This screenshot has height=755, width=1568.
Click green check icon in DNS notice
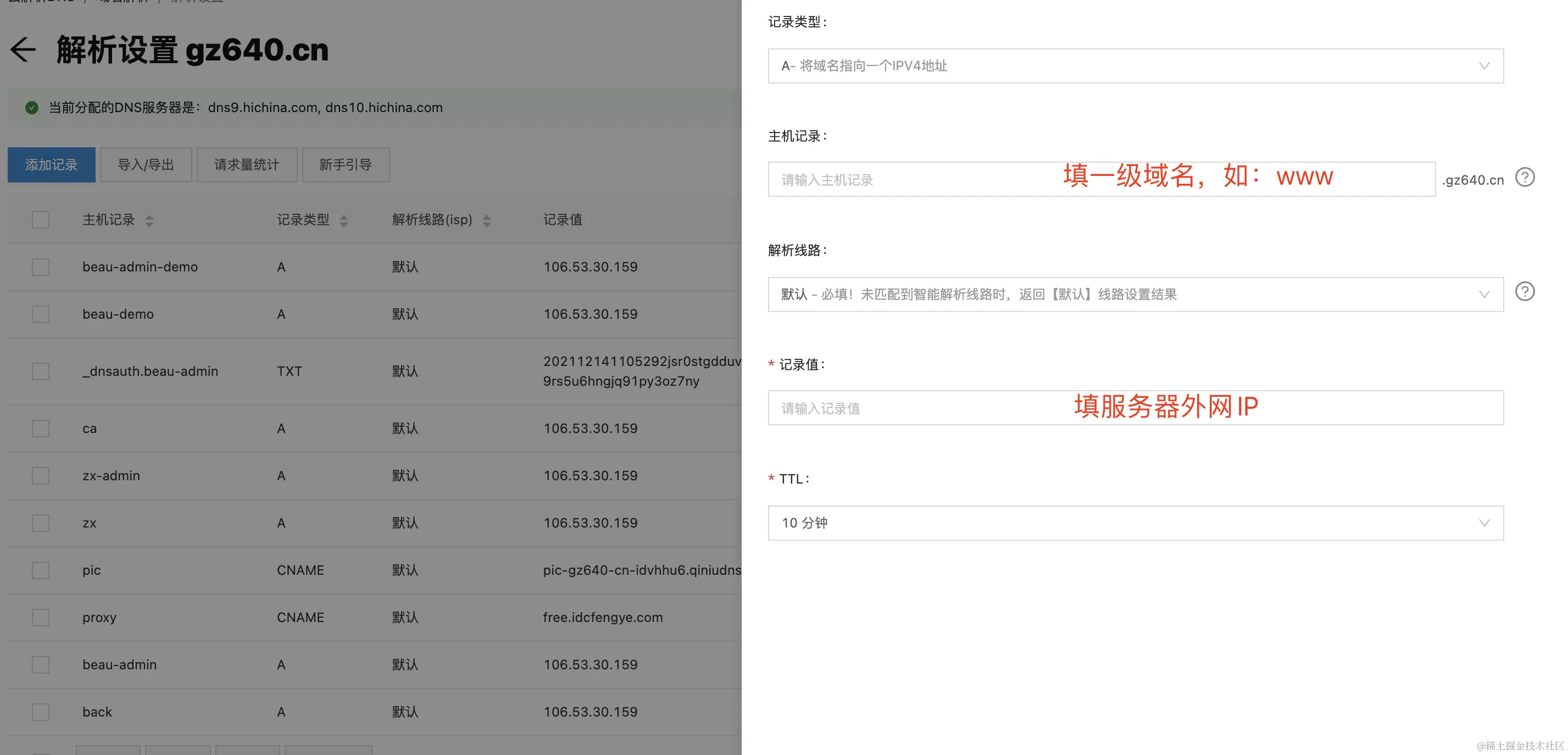coord(32,108)
